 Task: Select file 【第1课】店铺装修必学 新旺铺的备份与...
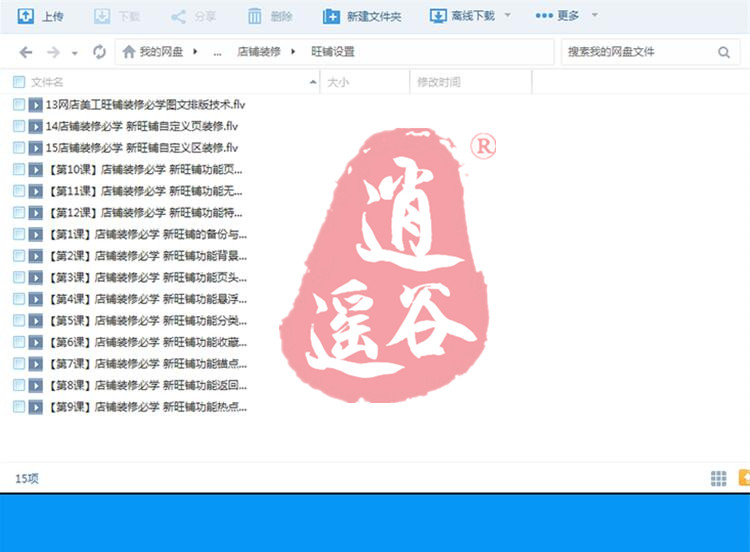point(147,234)
